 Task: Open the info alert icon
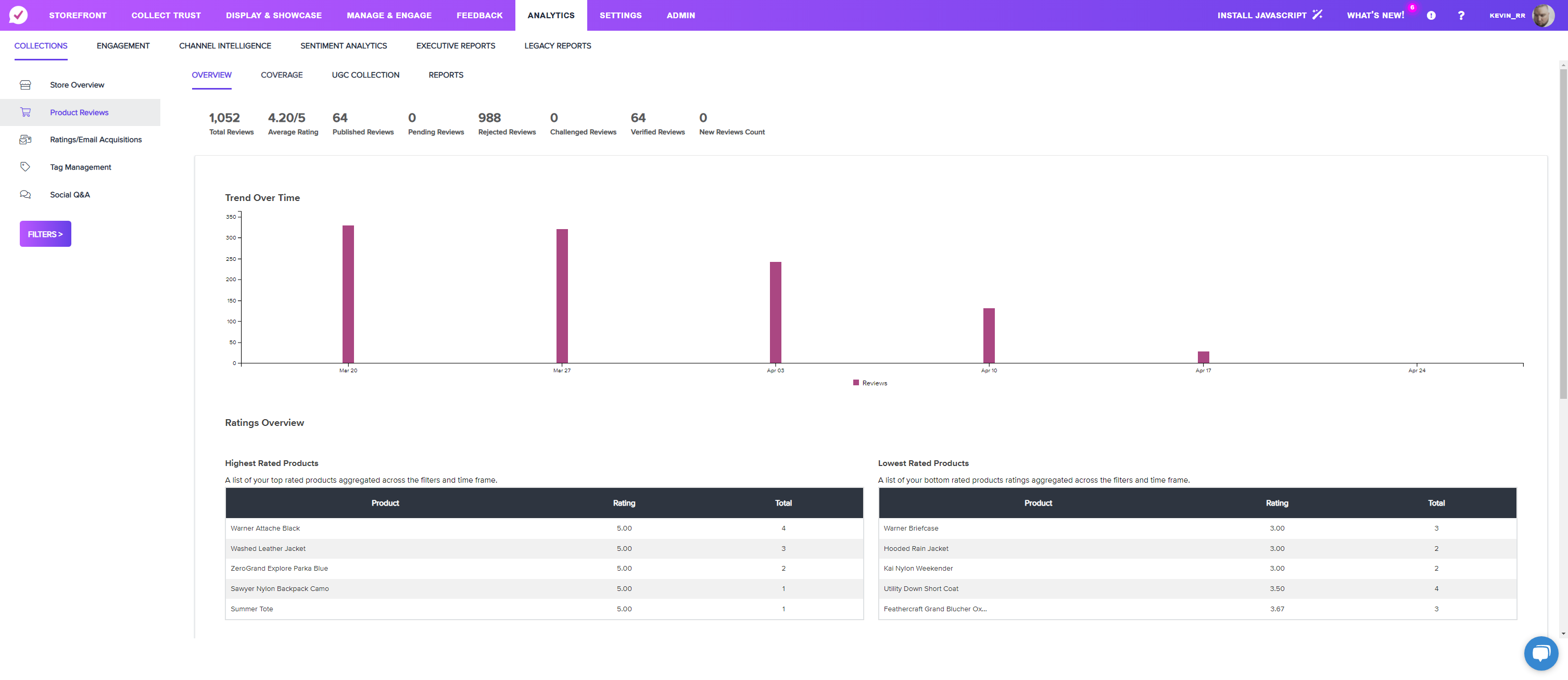pyautogui.click(x=1431, y=15)
